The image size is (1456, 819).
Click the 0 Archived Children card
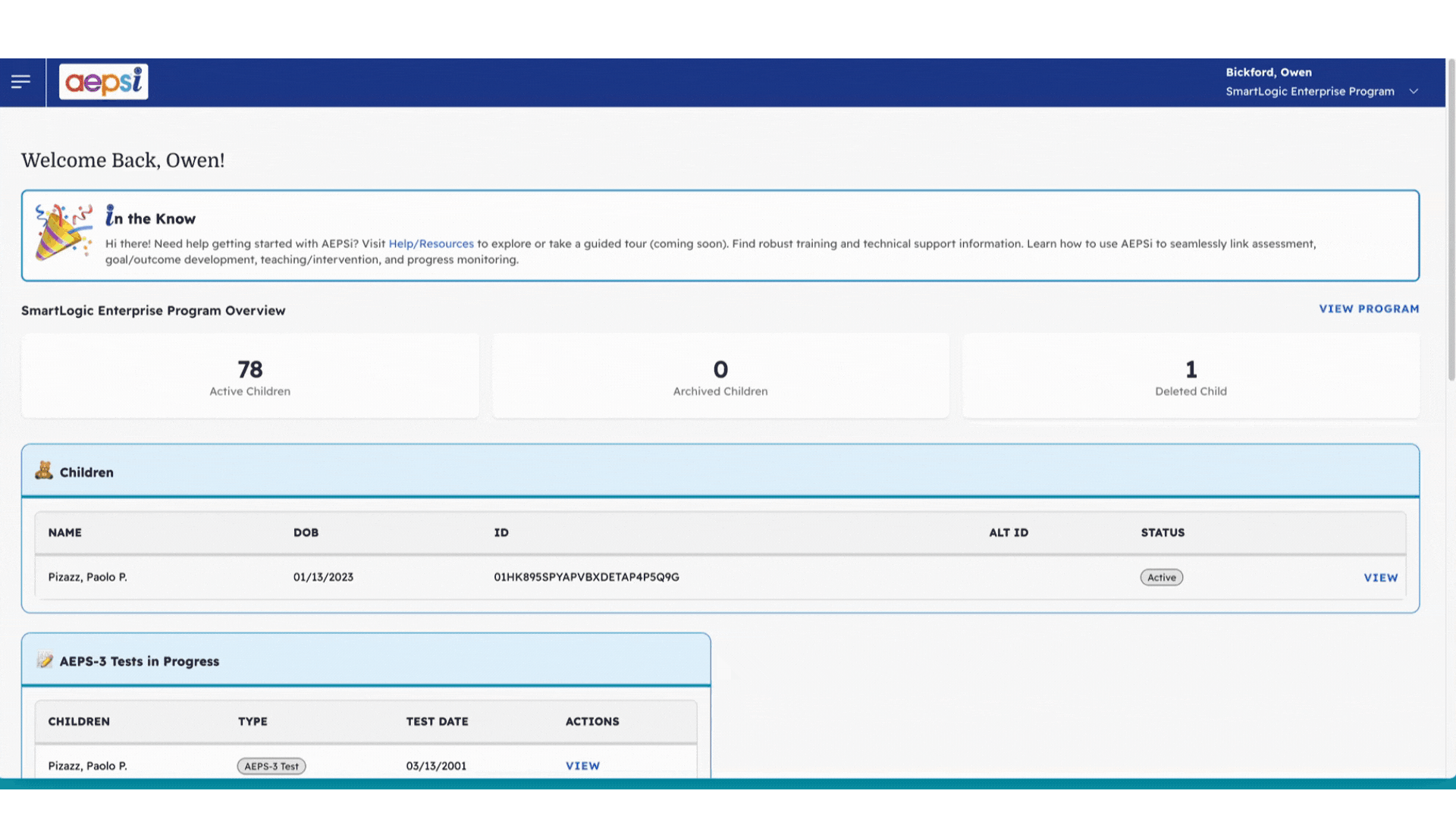720,377
